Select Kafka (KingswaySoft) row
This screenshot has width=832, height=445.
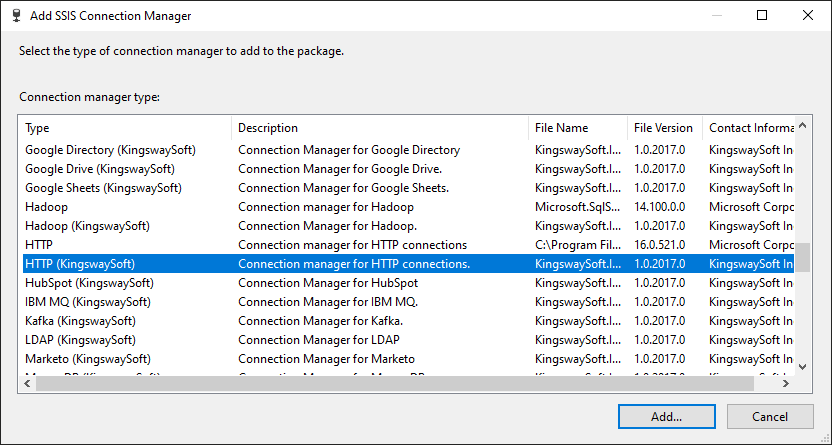[x=408, y=321]
